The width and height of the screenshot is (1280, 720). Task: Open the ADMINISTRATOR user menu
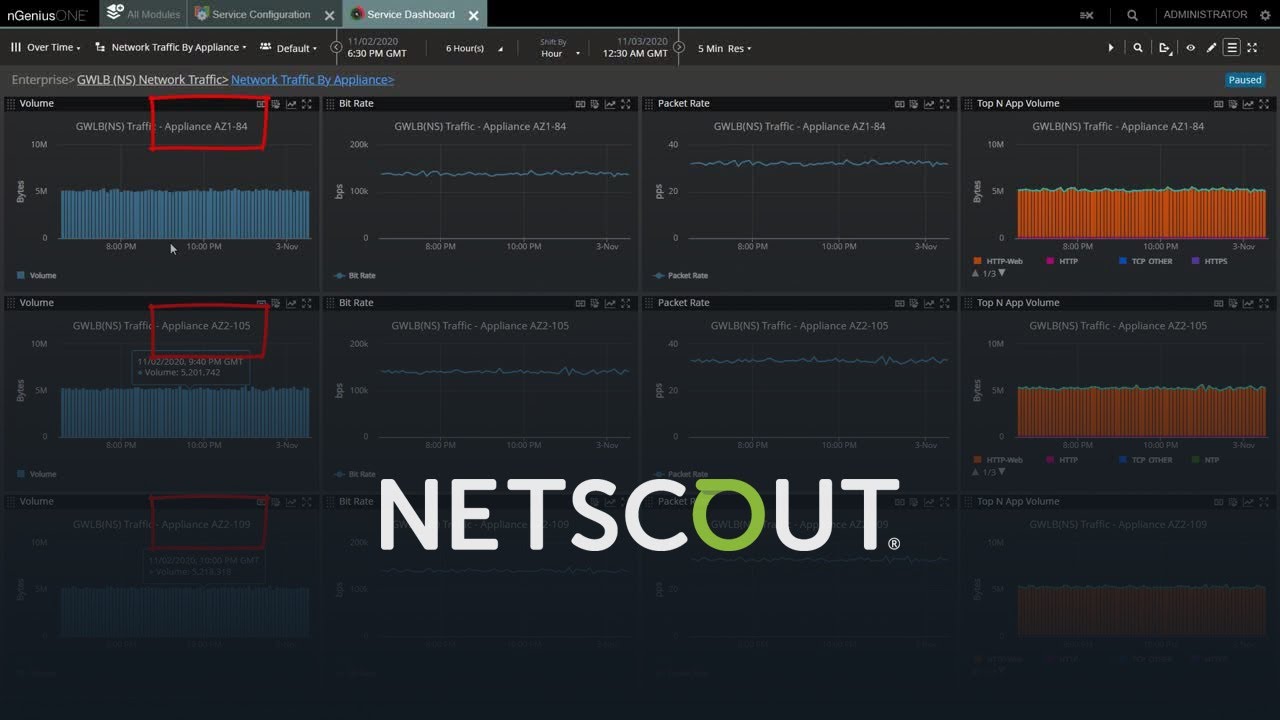point(1205,15)
